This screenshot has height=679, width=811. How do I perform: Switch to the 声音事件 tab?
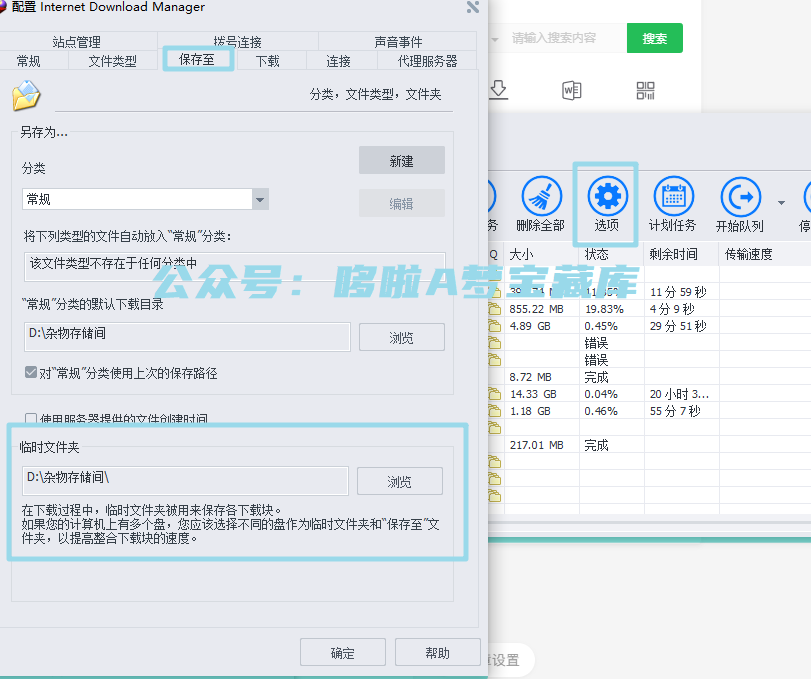398,41
